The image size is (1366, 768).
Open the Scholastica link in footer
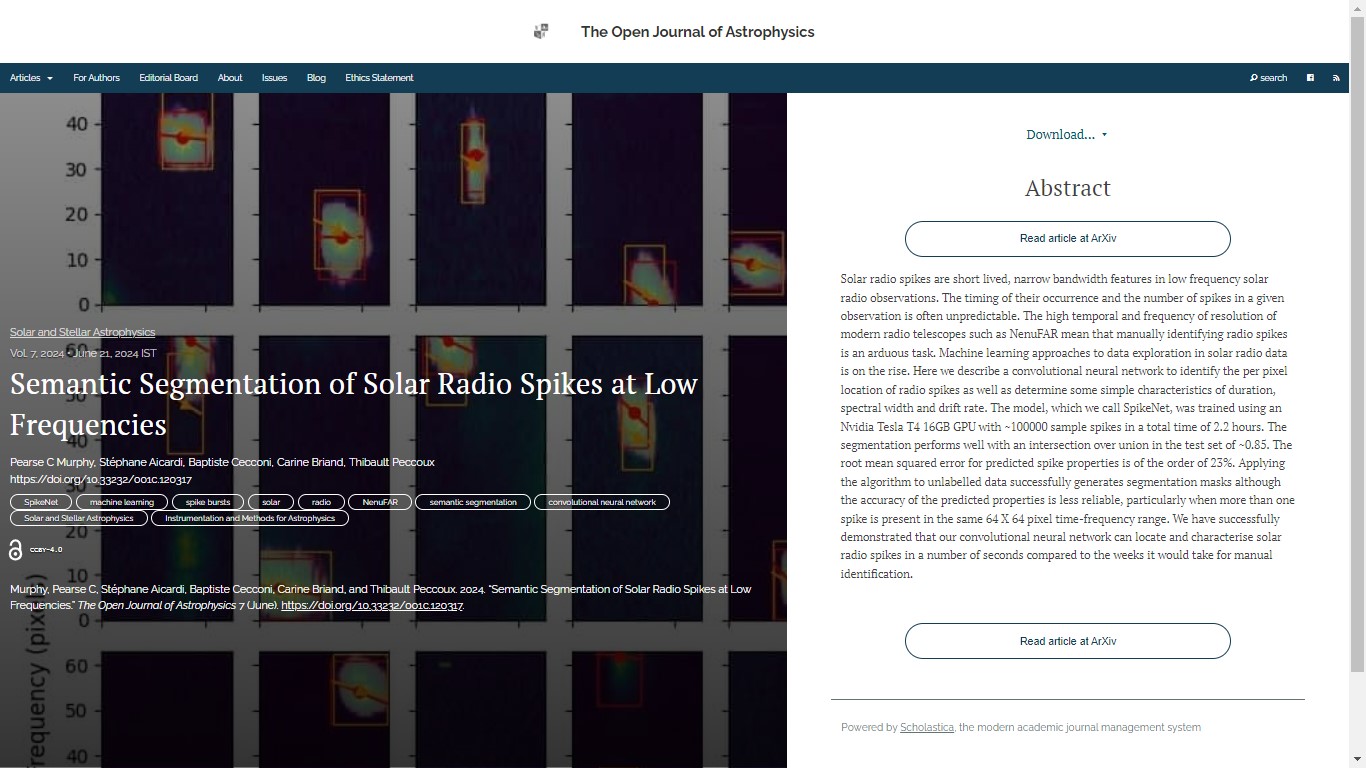click(926, 727)
